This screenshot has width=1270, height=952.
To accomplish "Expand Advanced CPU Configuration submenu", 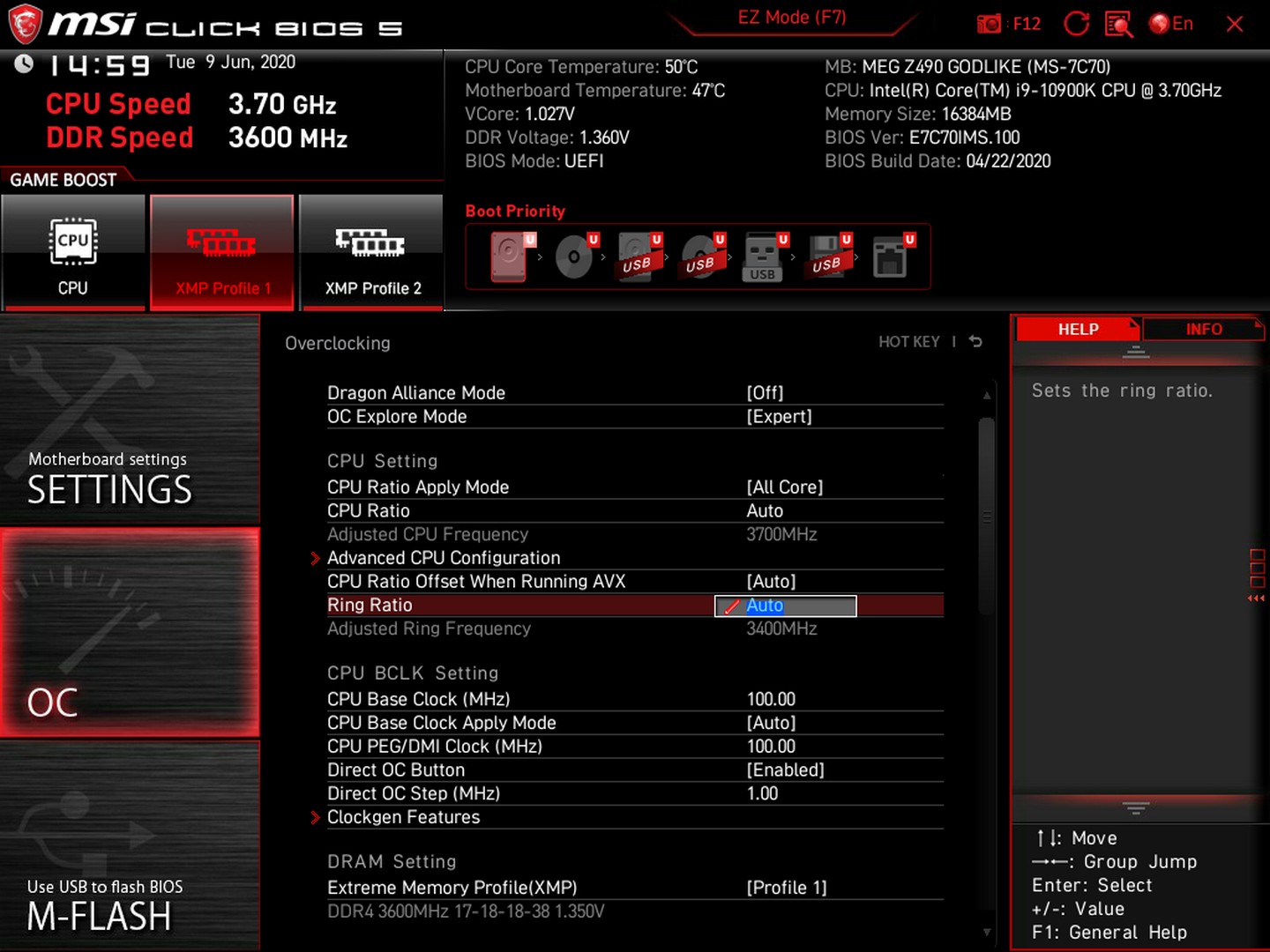I will [x=444, y=558].
